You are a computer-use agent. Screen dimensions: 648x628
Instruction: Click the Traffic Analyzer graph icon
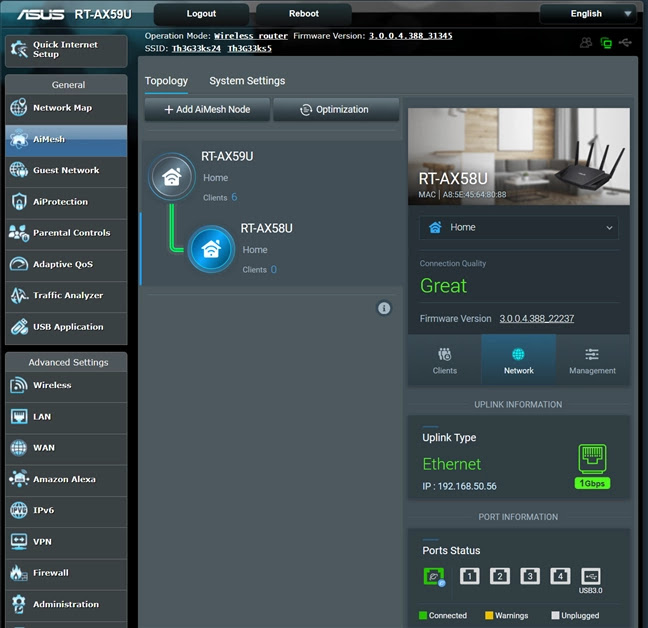pos(19,295)
